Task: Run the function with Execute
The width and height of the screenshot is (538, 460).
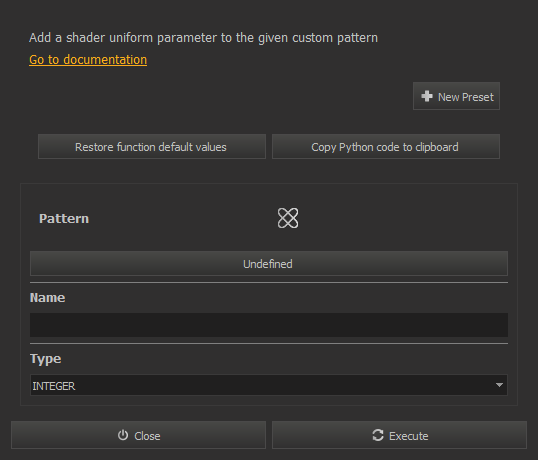Action: [399, 435]
